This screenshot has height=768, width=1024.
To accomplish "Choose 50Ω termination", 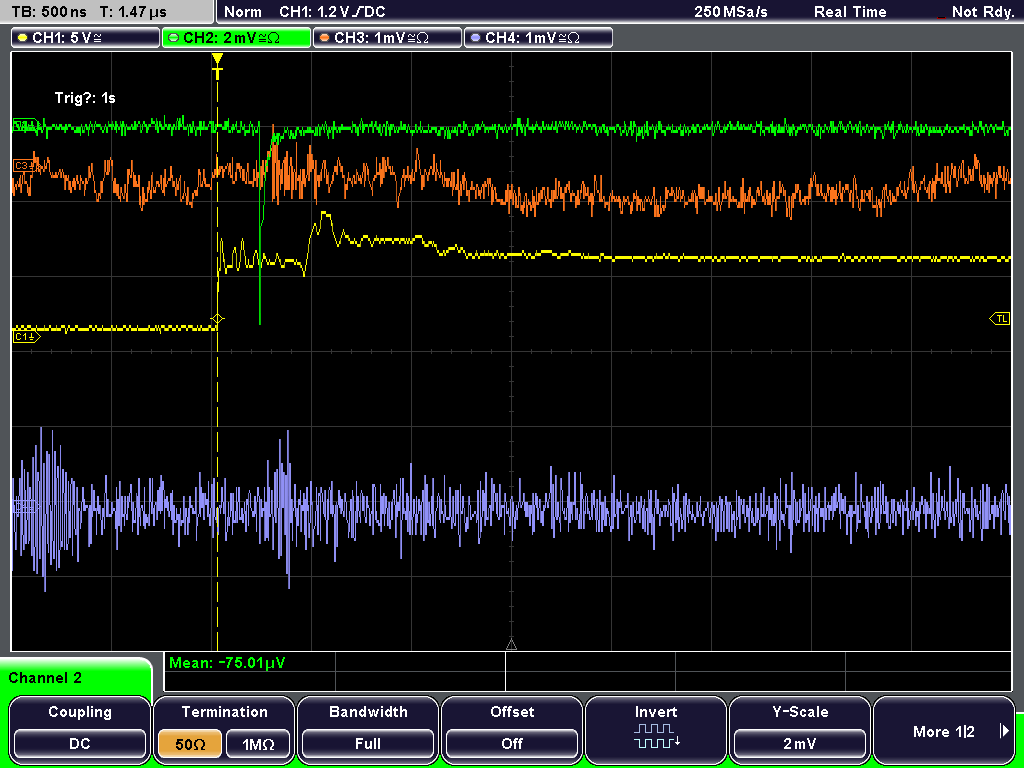I will [x=190, y=744].
